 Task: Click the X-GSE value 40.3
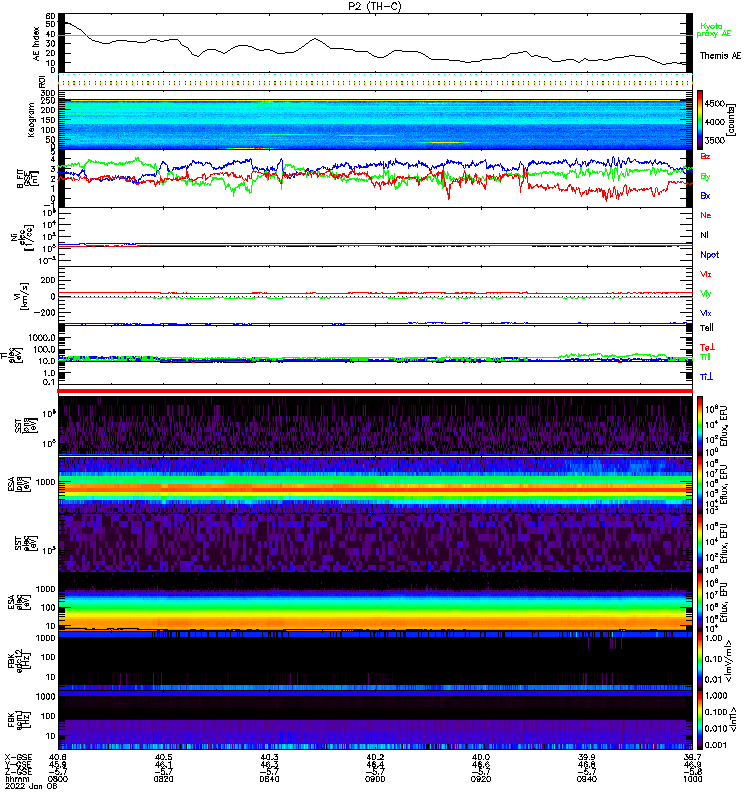coord(269,757)
